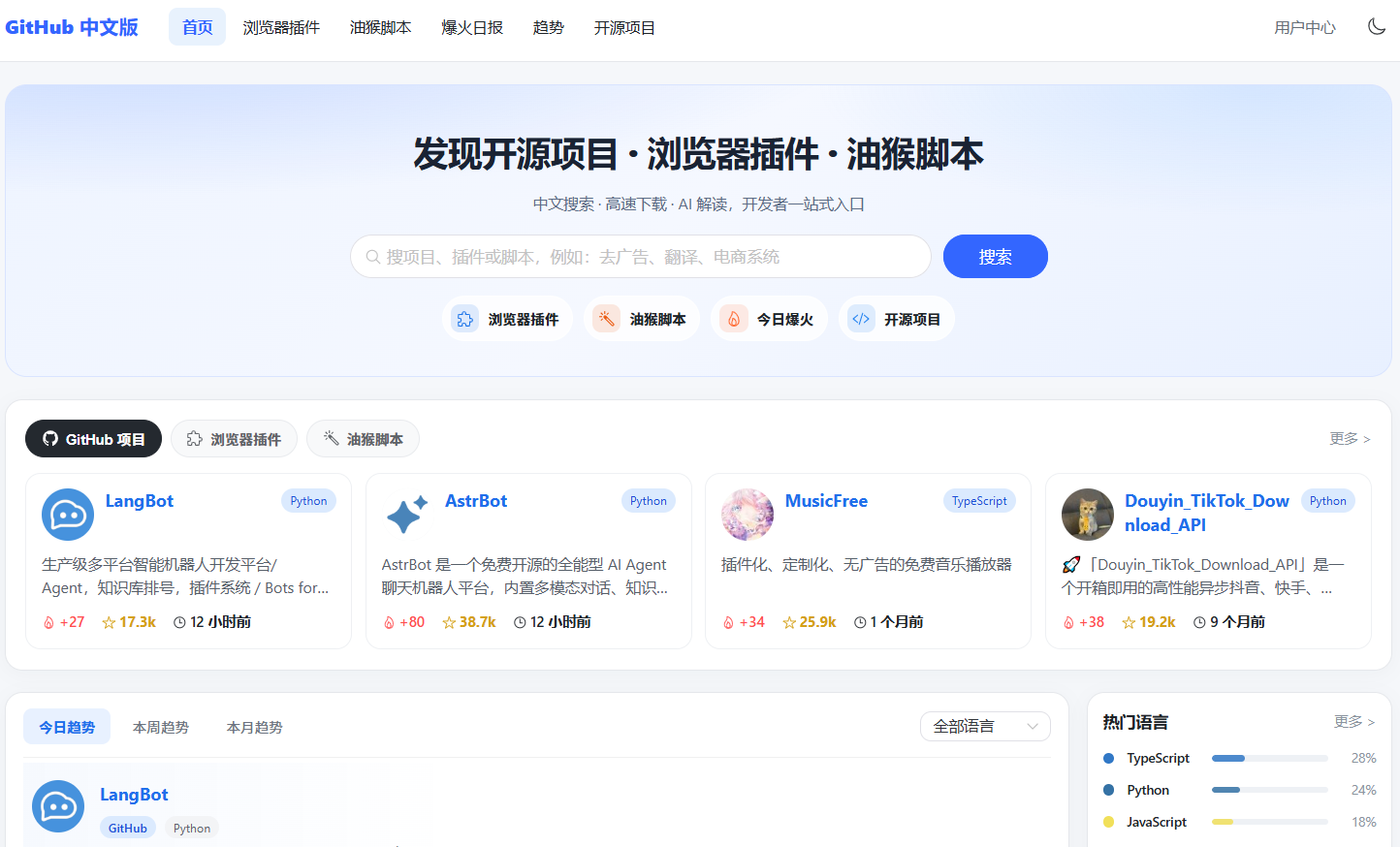Click 更多 in the projects panel

[1350, 439]
